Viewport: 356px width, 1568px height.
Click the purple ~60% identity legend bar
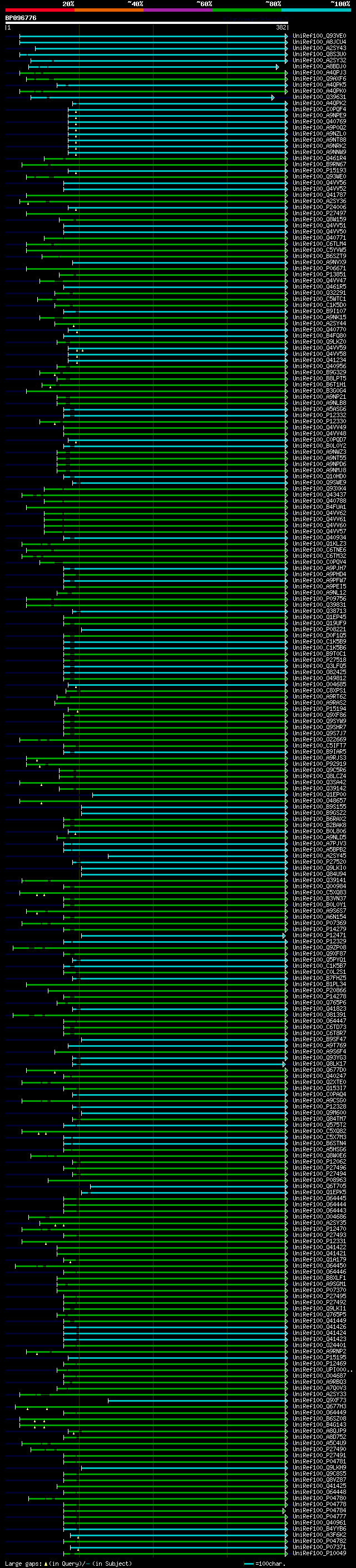tap(179, 11)
